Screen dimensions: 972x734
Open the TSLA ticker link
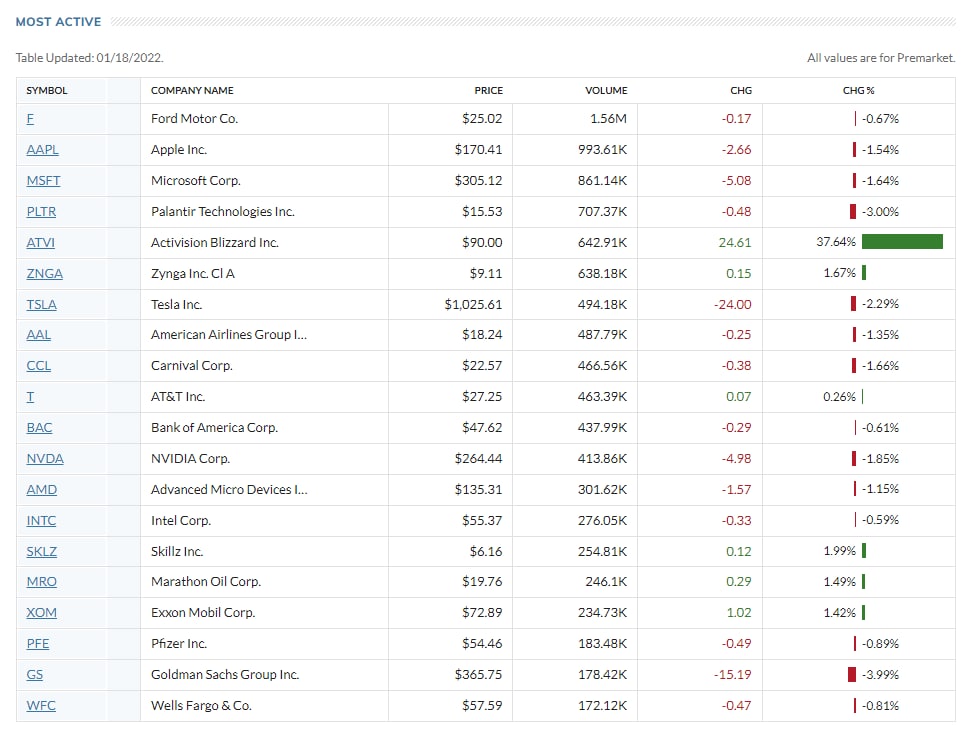tap(41, 305)
